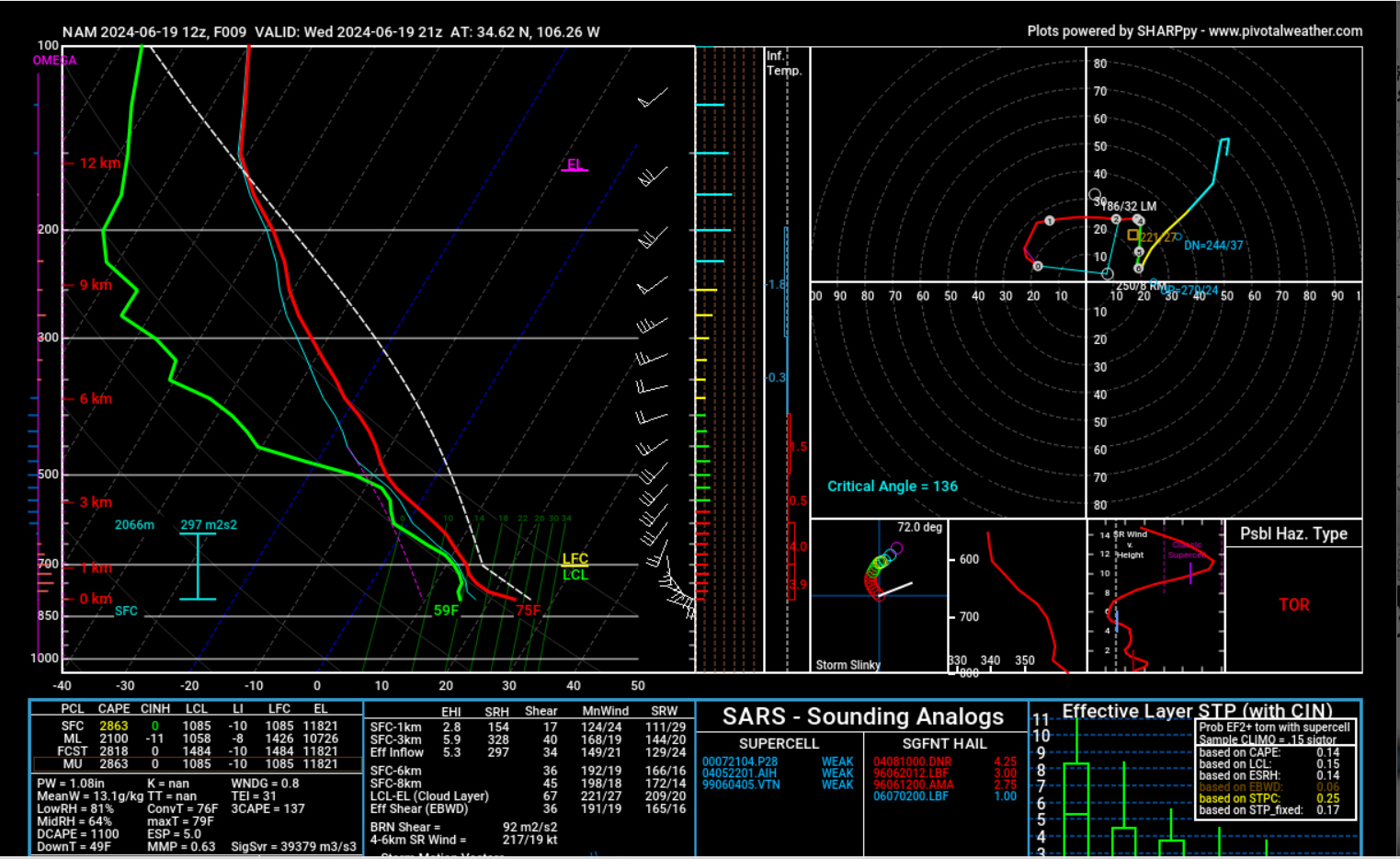This screenshot has width=1400, height=859.
Task: Click the 186/32 LM storm motion marker
Action: (x=1129, y=207)
